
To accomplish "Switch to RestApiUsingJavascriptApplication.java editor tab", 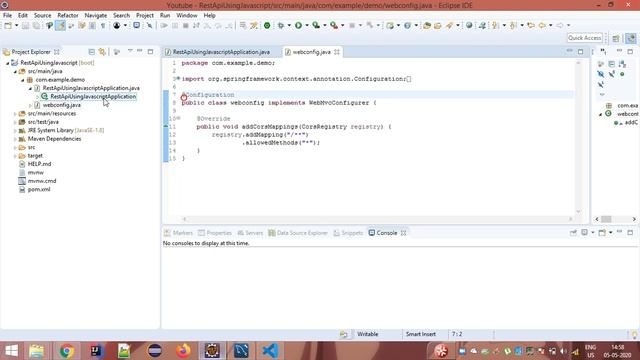I will [221, 52].
